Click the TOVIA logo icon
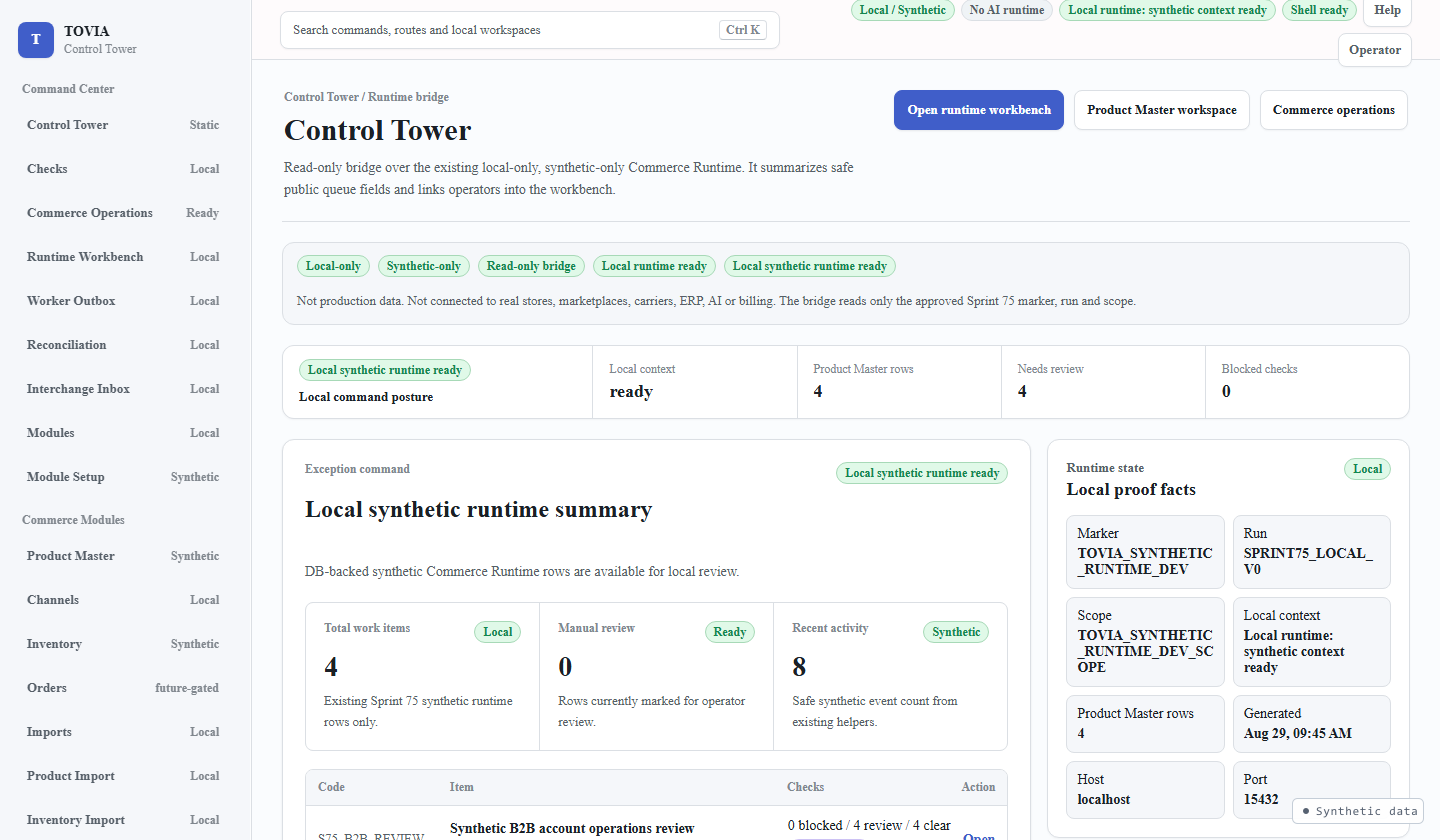 click(36, 39)
